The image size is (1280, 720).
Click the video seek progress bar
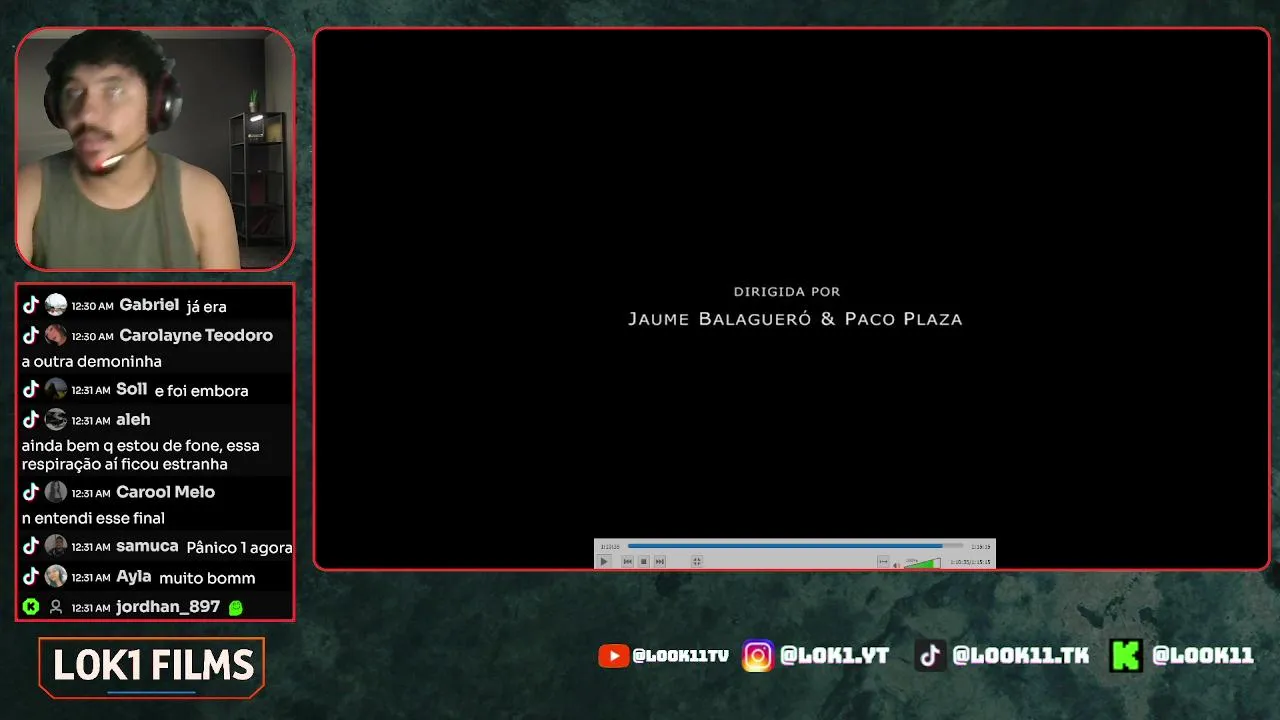795,546
